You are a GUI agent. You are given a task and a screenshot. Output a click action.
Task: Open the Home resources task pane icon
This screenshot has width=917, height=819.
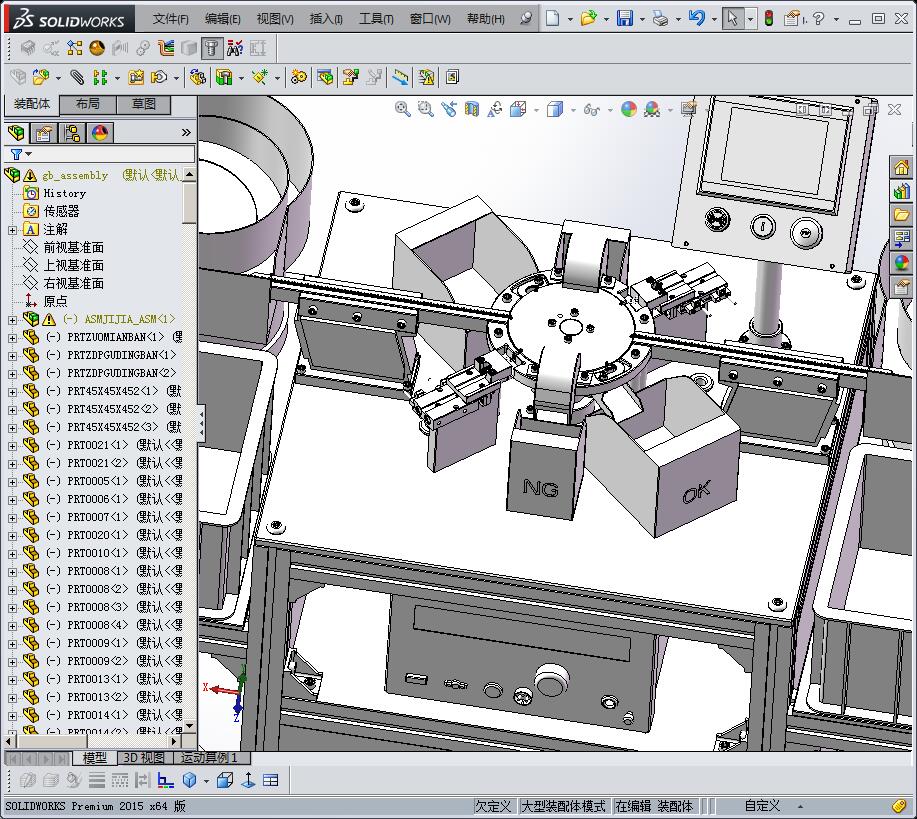point(902,167)
